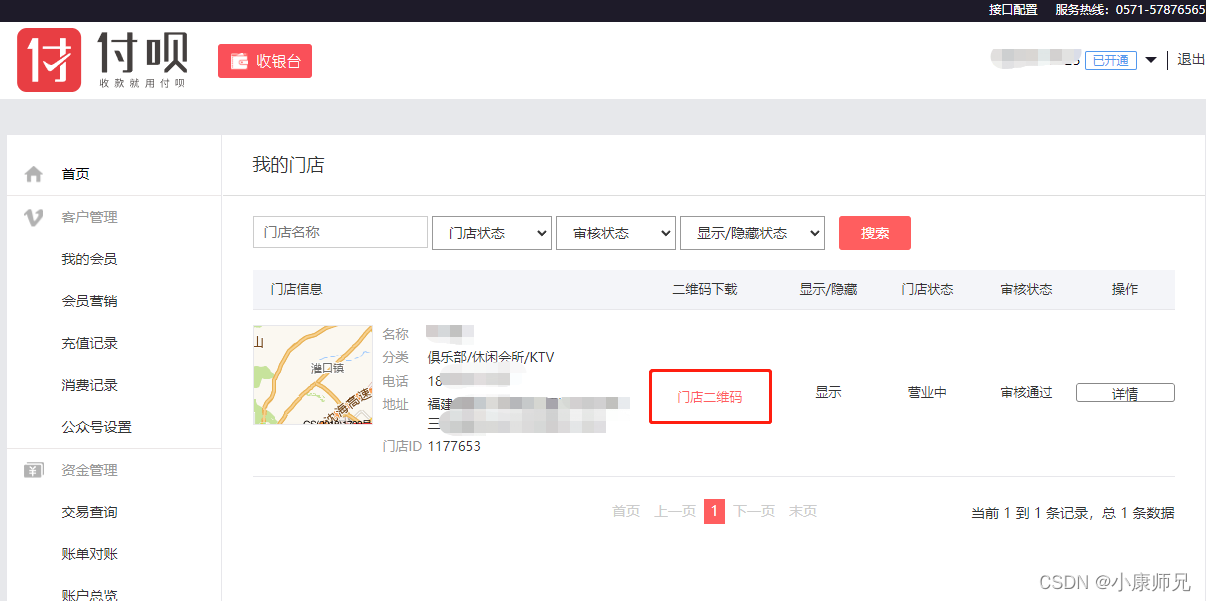
Task: Open store 详情 on the right
Action: (1124, 392)
